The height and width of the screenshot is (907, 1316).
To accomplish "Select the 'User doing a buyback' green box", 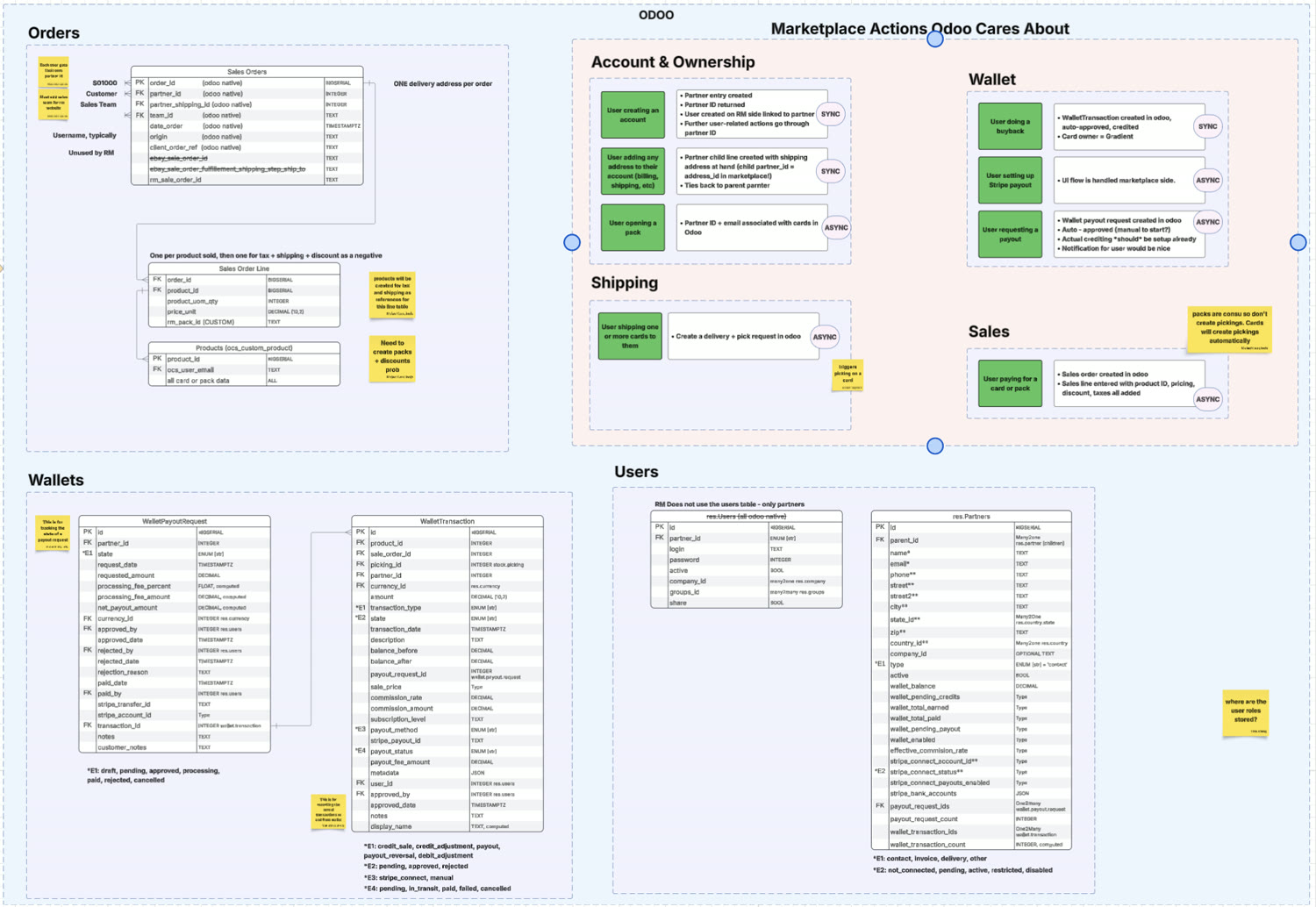I will coord(1010,126).
